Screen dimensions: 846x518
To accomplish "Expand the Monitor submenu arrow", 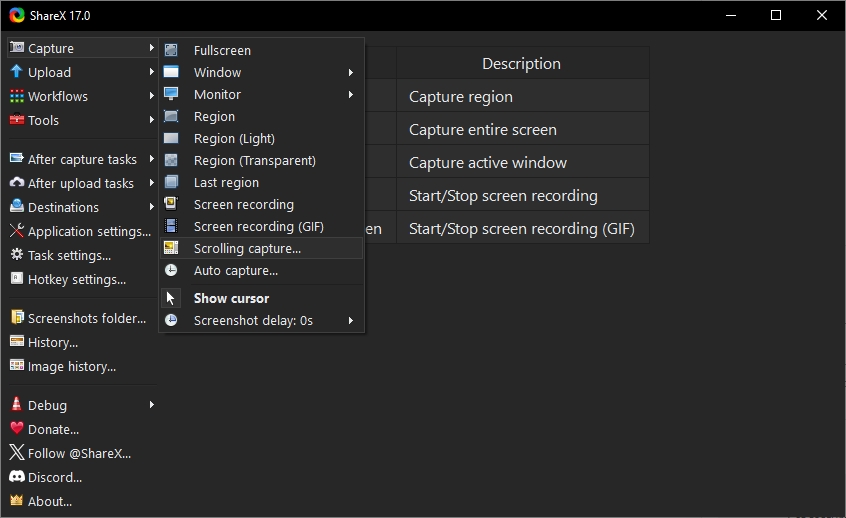I will point(351,94).
